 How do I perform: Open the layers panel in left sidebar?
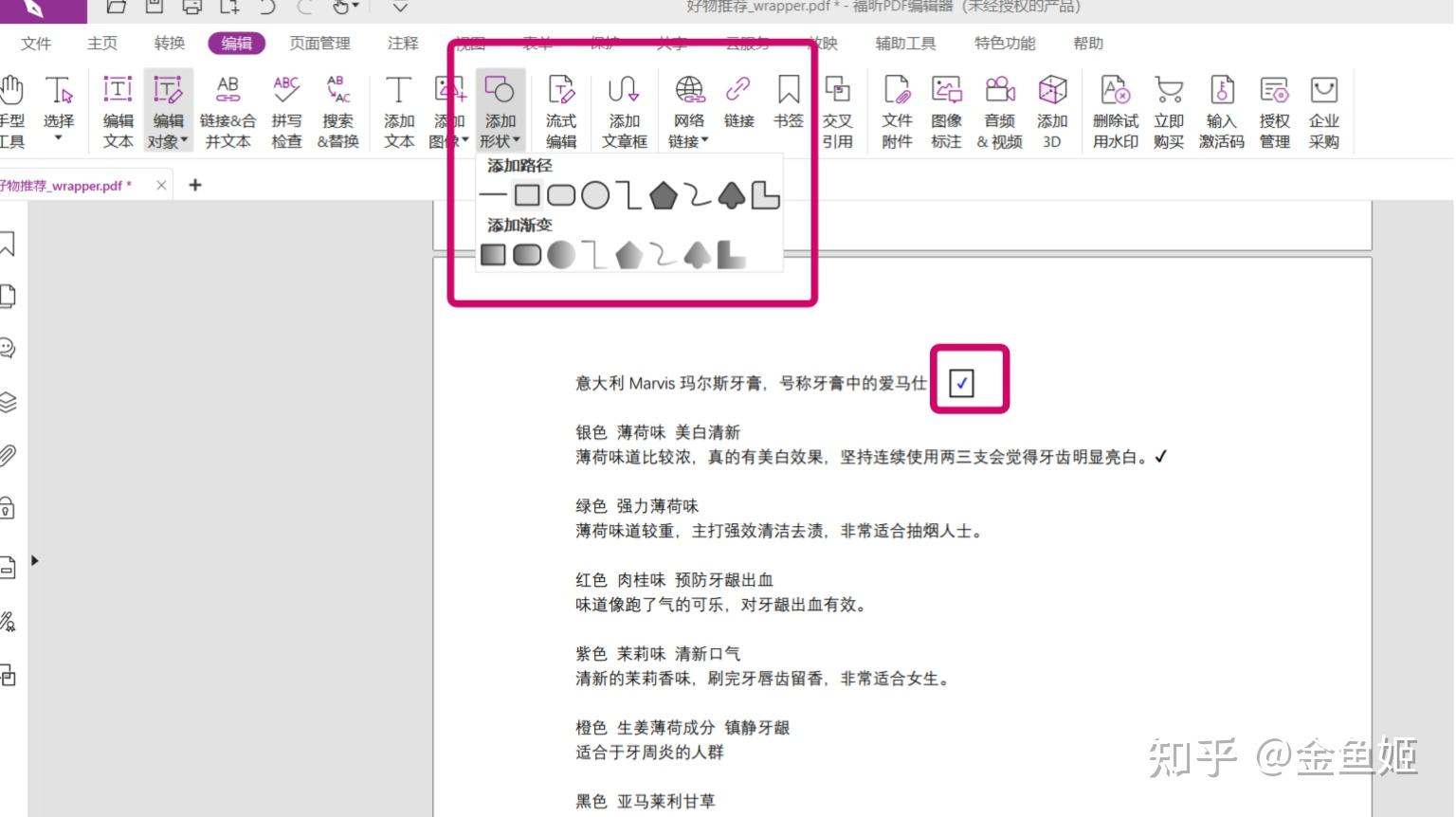click(x=8, y=402)
